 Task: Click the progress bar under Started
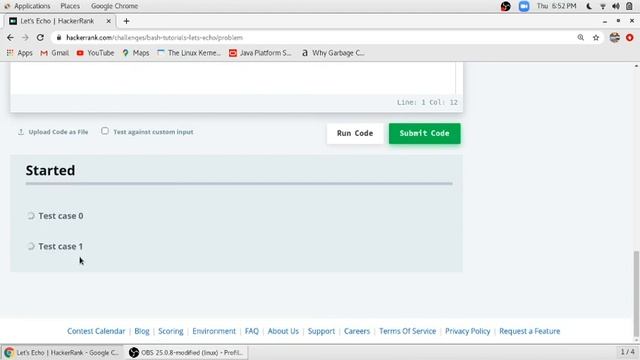239,184
